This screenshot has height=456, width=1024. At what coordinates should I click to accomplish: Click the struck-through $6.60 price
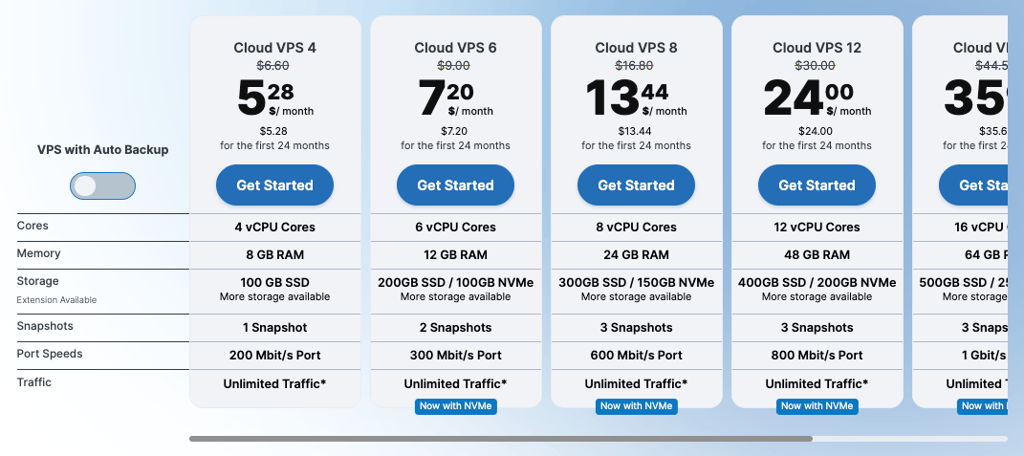273,65
